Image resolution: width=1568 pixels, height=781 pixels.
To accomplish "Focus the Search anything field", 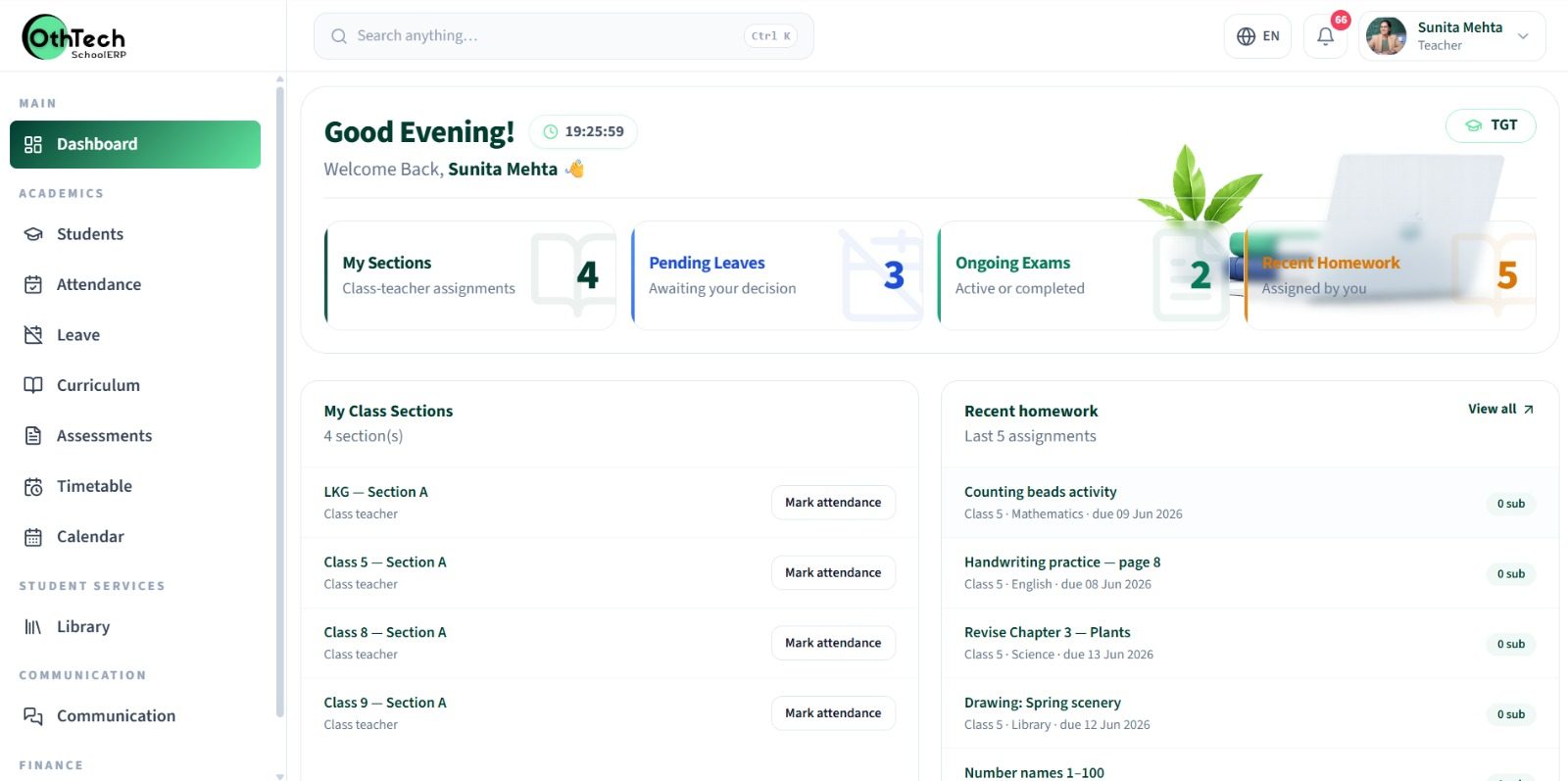I will (x=563, y=36).
